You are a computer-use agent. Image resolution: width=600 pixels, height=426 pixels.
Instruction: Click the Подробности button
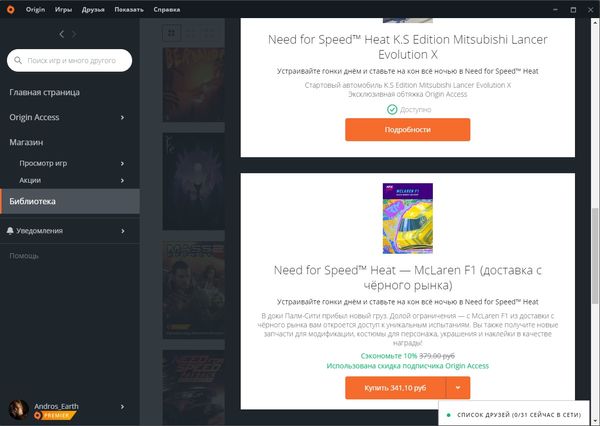click(408, 130)
